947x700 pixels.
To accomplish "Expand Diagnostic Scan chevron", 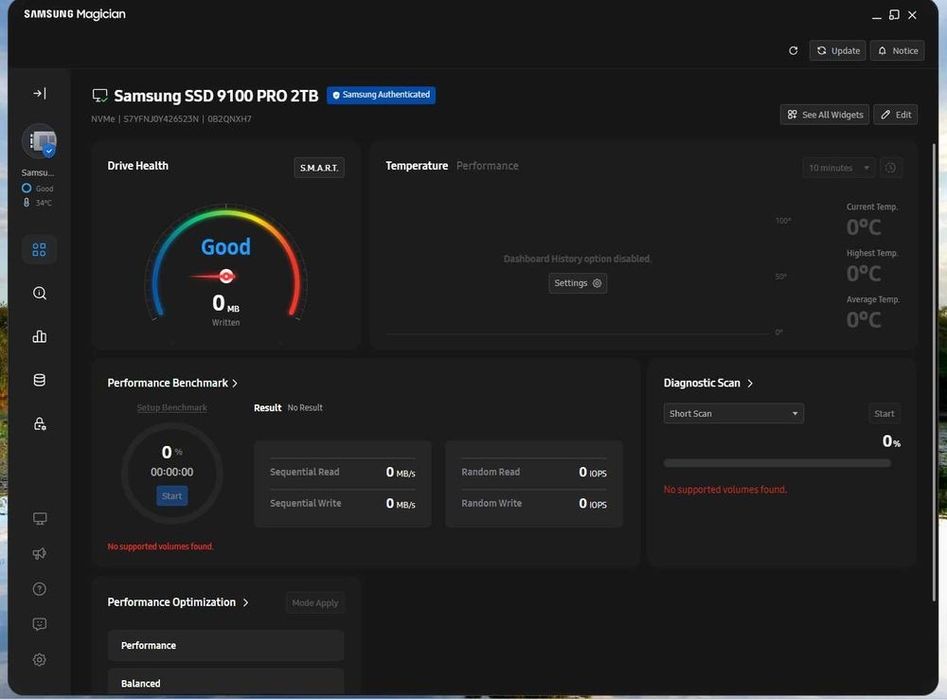I will [x=750, y=384].
